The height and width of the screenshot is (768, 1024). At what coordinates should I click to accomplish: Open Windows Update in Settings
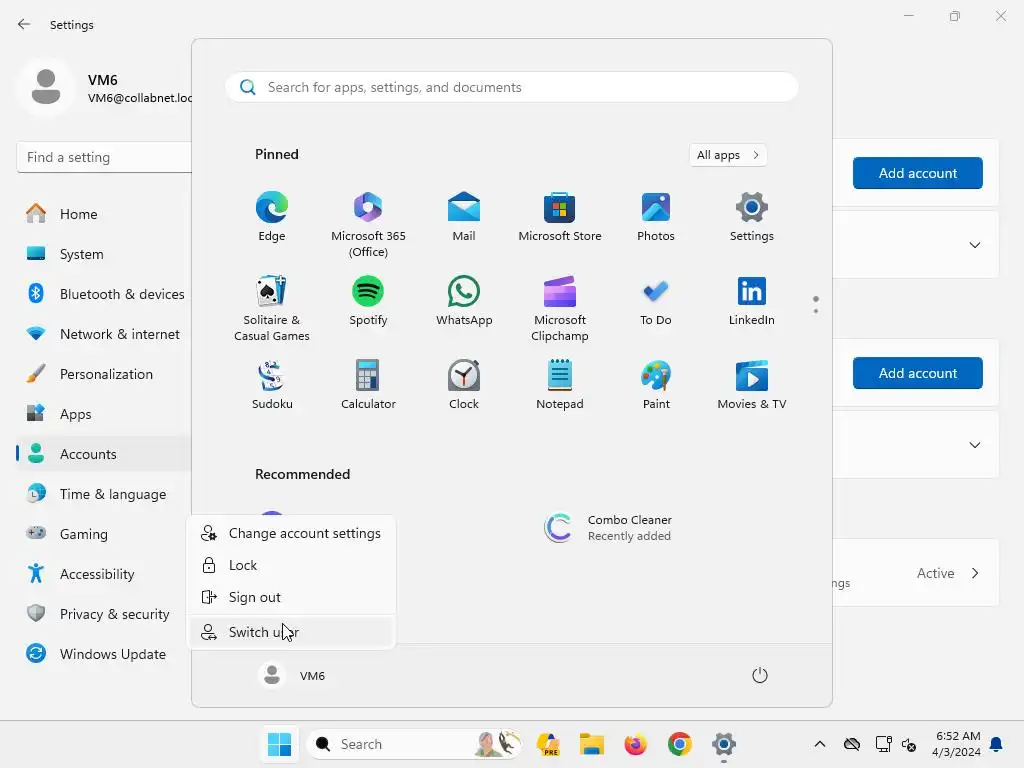coord(104,654)
